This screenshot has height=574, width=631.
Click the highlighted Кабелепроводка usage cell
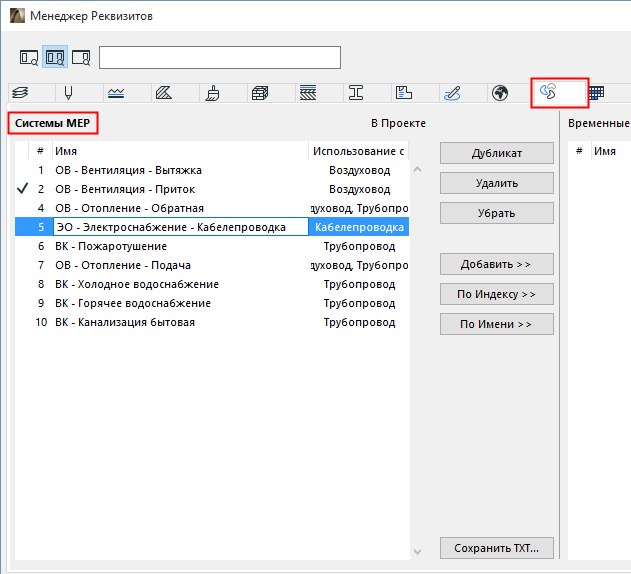359,227
